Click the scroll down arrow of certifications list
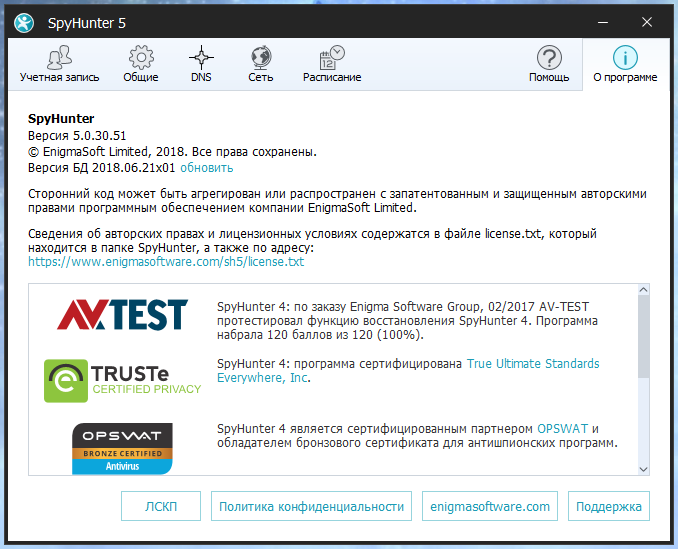This screenshot has height=549, width=678. coord(643,469)
